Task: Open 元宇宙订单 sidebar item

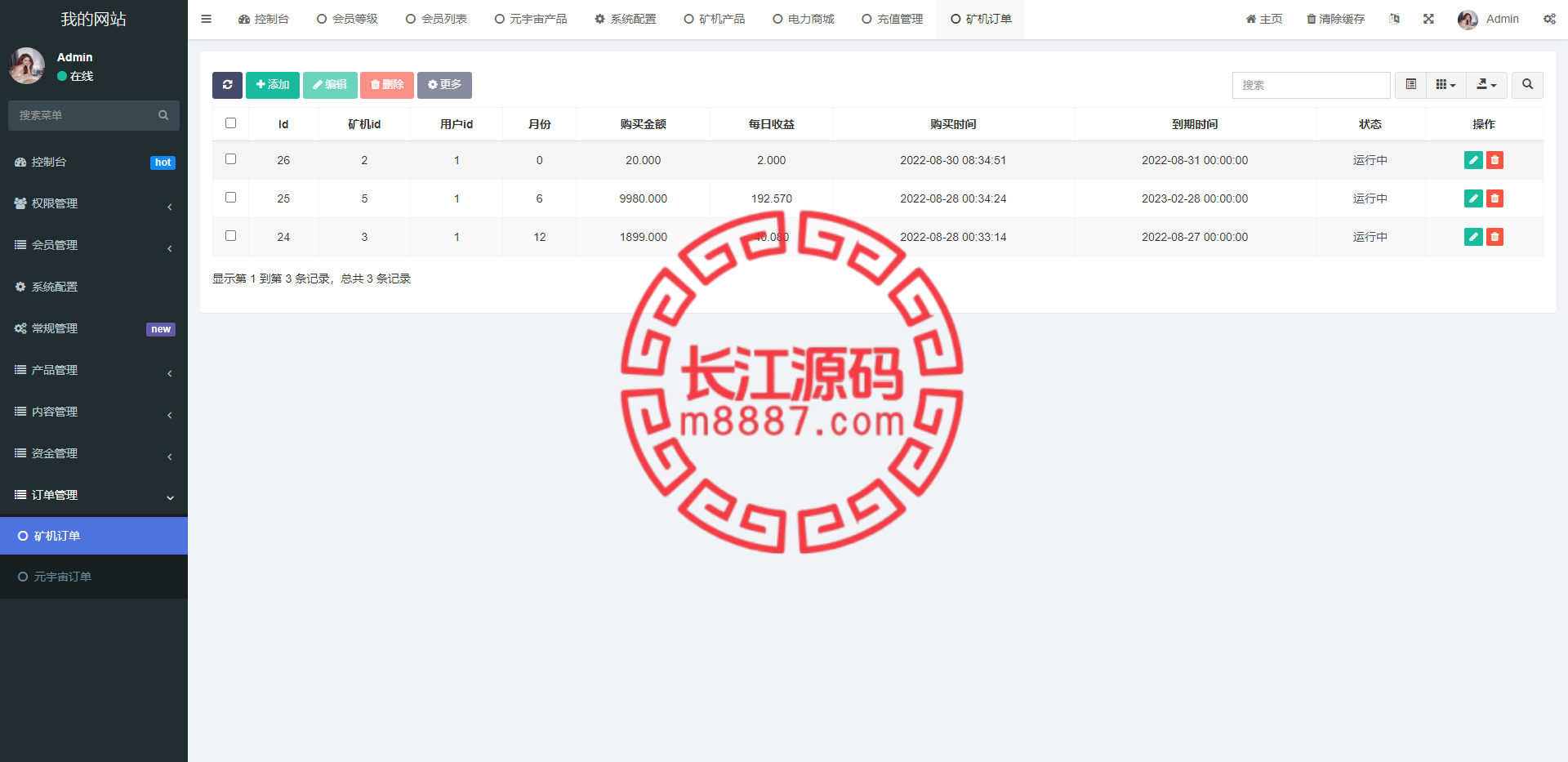Action: [x=94, y=577]
